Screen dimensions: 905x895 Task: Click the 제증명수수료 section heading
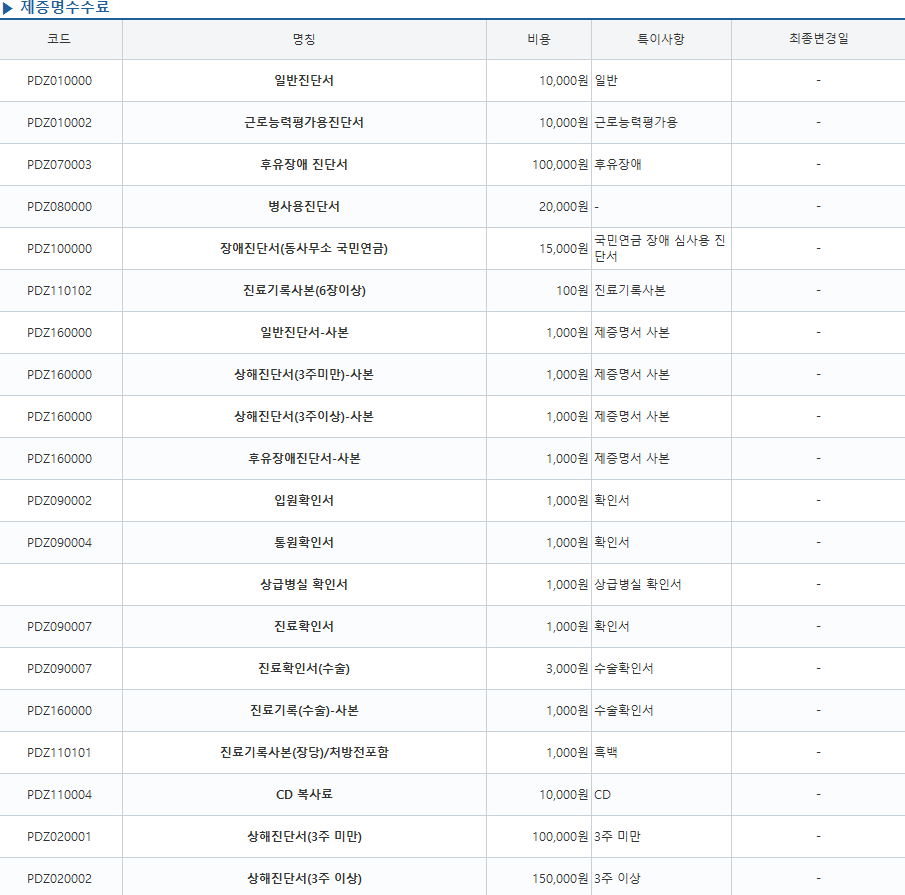65,8
